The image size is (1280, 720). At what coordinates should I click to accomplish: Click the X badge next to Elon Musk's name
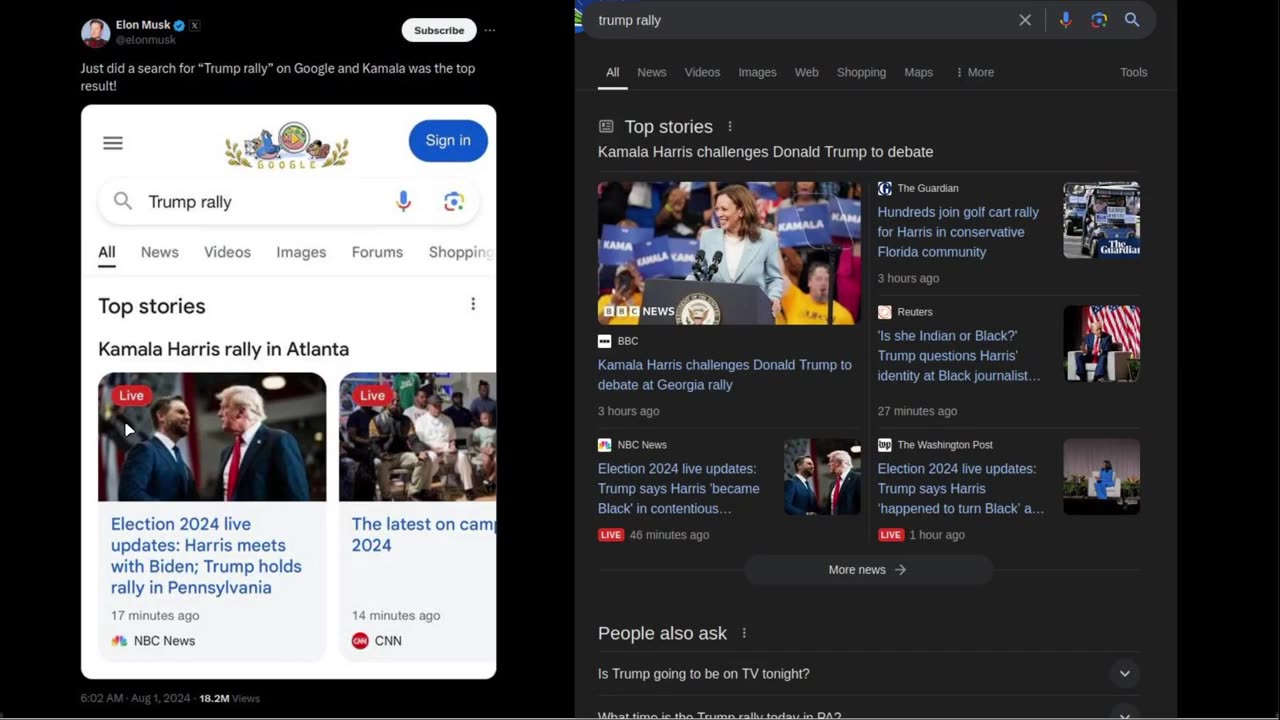click(x=195, y=25)
